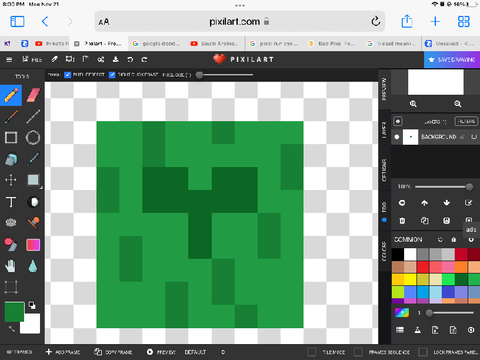Open the Safari tab overview grid

tap(464, 22)
